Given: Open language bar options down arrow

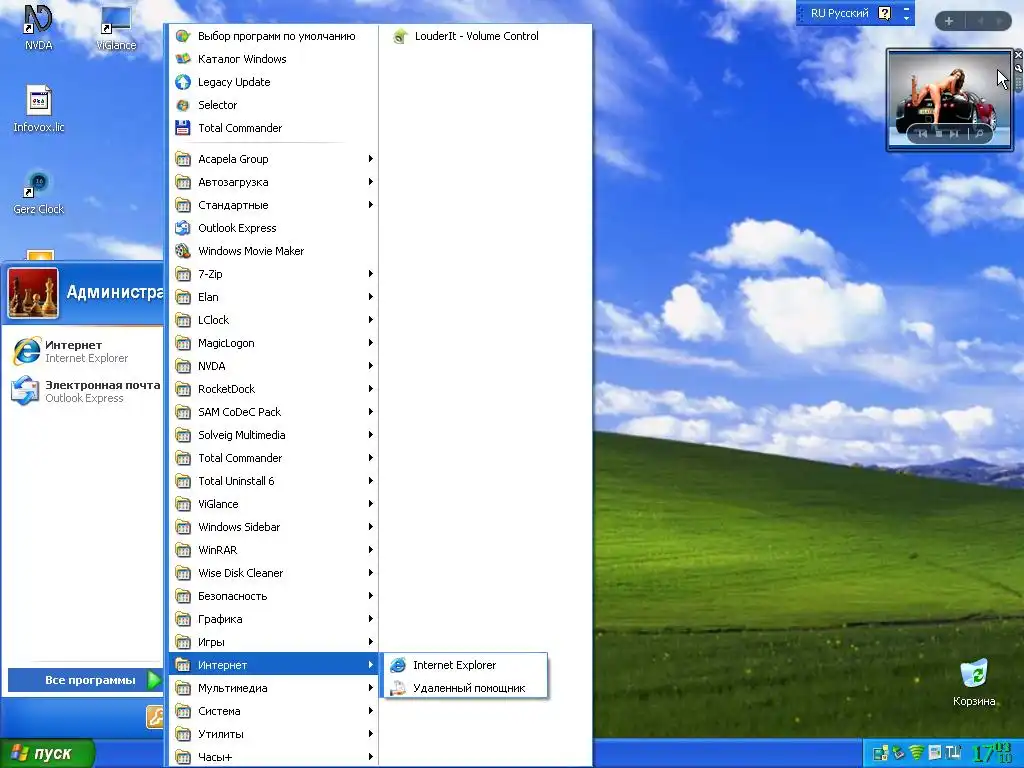Looking at the screenshot, I should (x=906, y=19).
